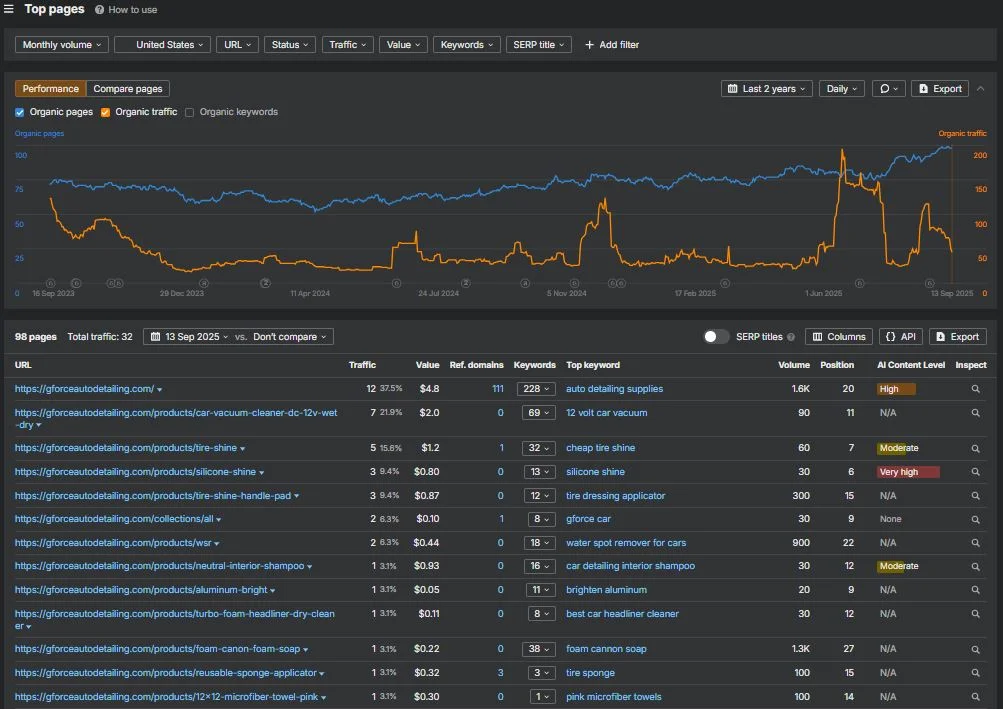Click Moderate AI level for tire-shine row

pos(899,448)
